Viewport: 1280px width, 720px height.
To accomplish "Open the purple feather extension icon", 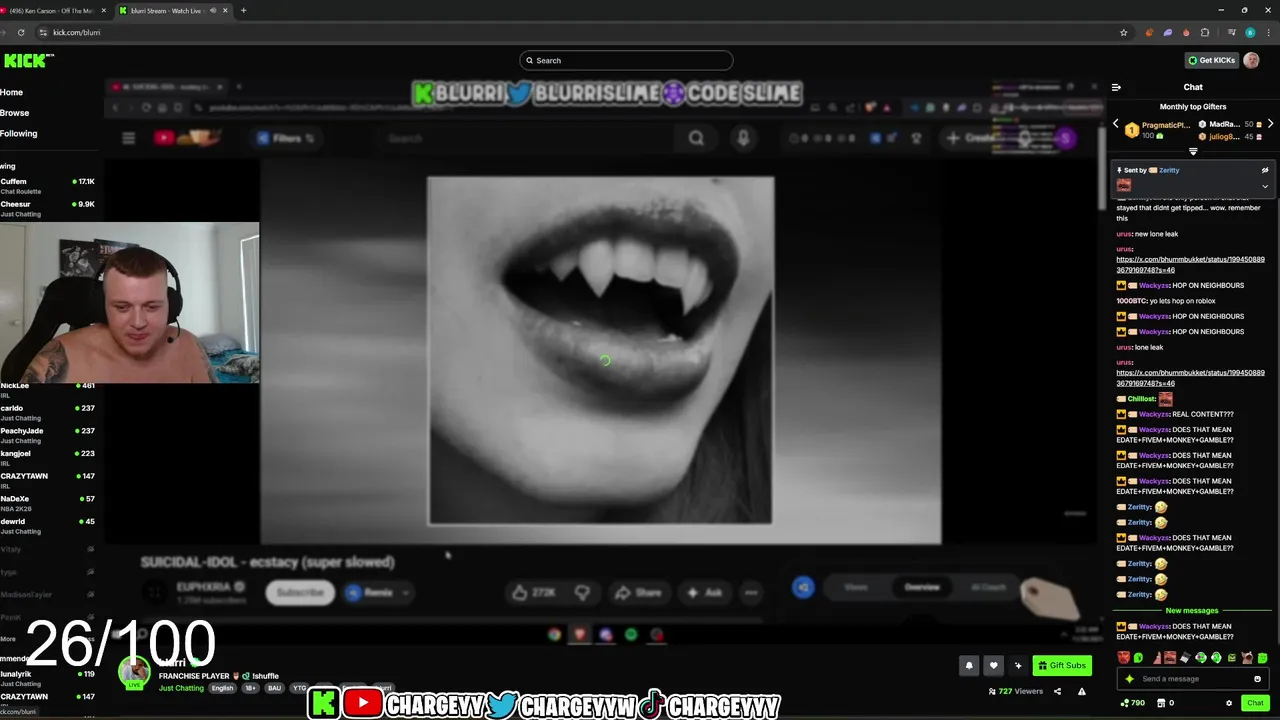I will pos(1167,32).
